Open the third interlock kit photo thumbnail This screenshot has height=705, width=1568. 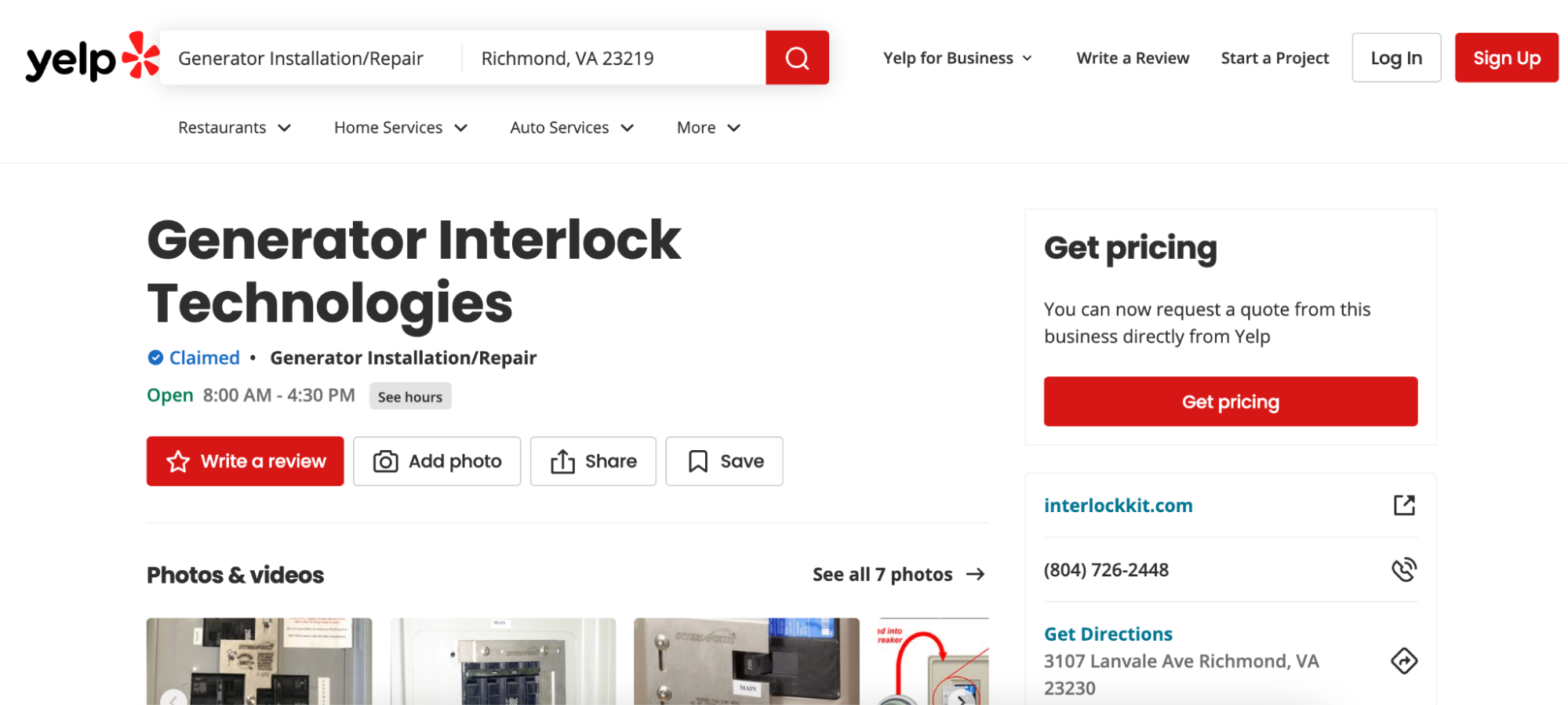pos(747,661)
